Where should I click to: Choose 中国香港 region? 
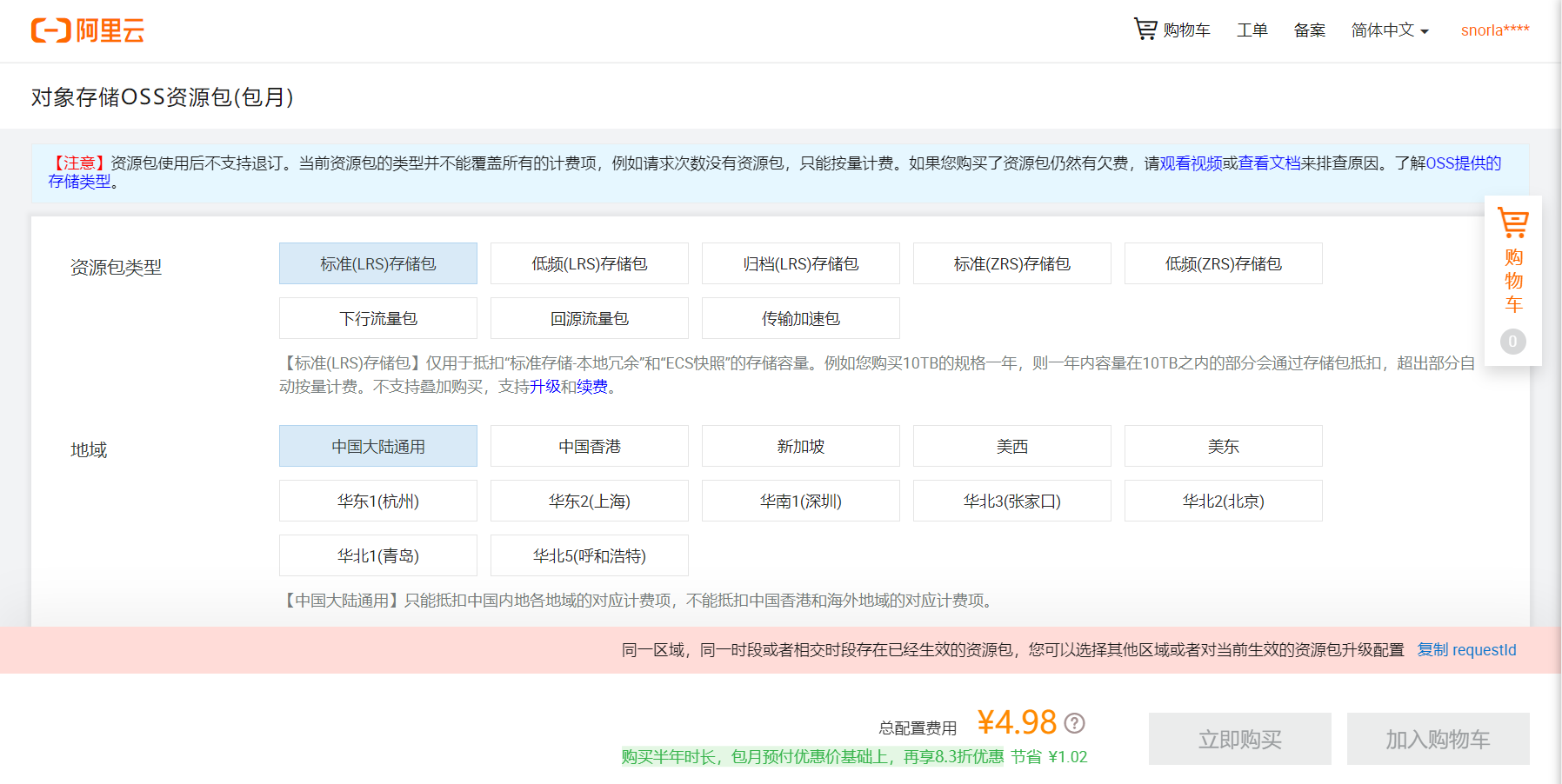(590, 446)
